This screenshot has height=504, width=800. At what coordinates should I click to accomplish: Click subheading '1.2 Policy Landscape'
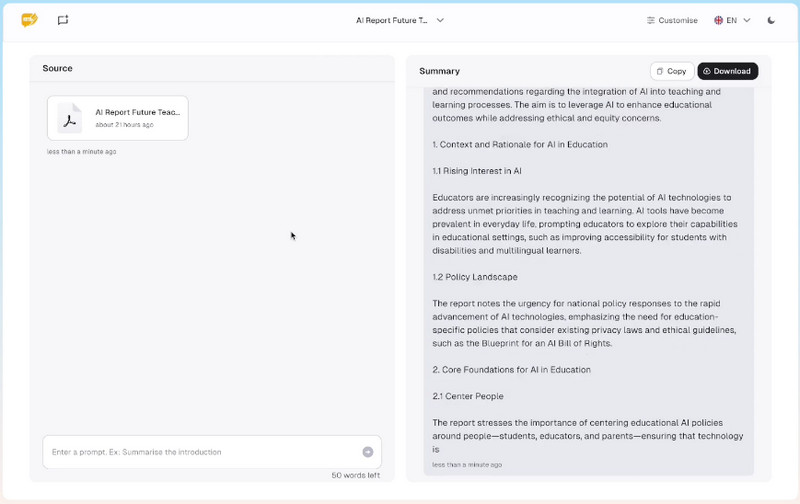pyautogui.click(x=474, y=277)
